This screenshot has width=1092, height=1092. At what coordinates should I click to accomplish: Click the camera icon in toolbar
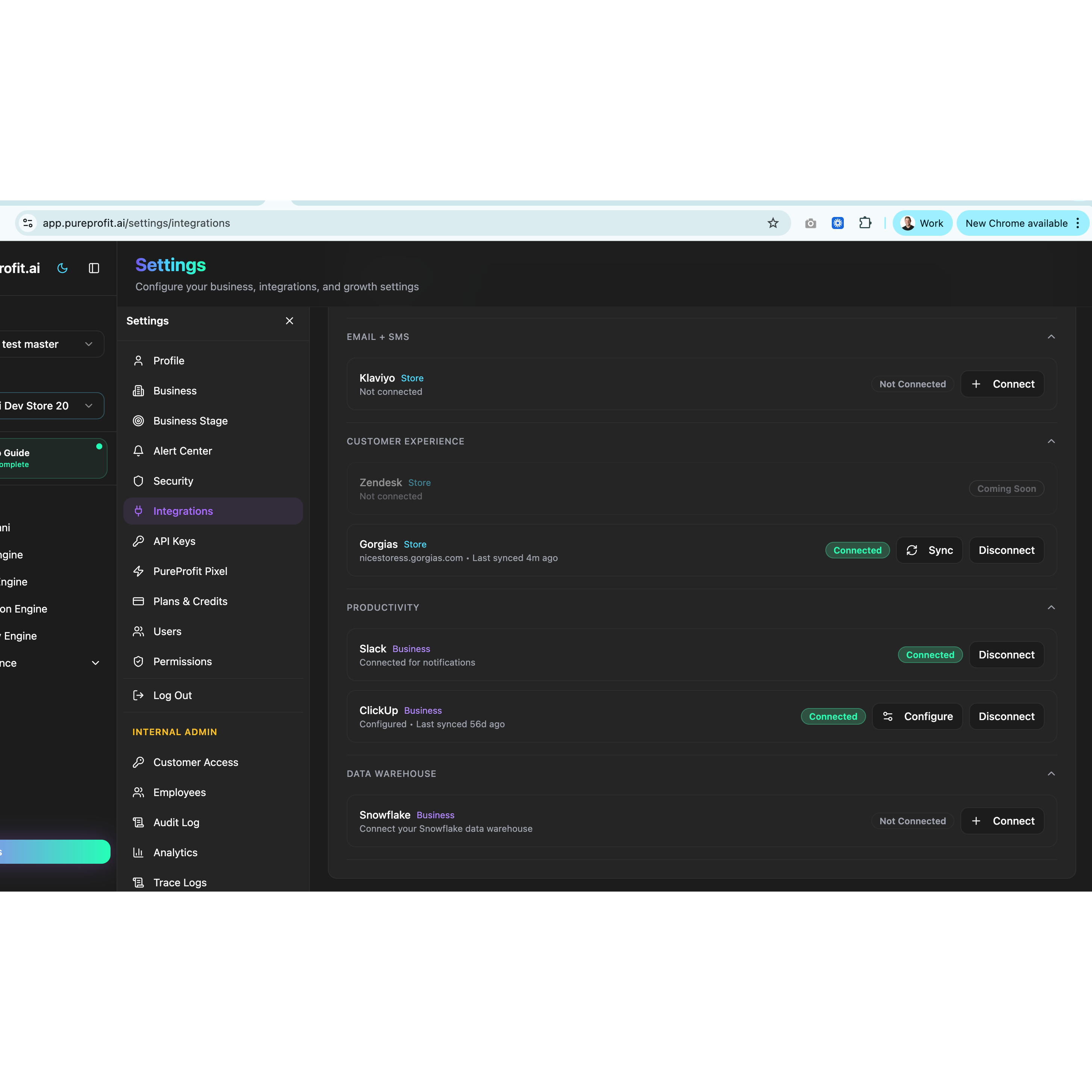[x=810, y=223]
